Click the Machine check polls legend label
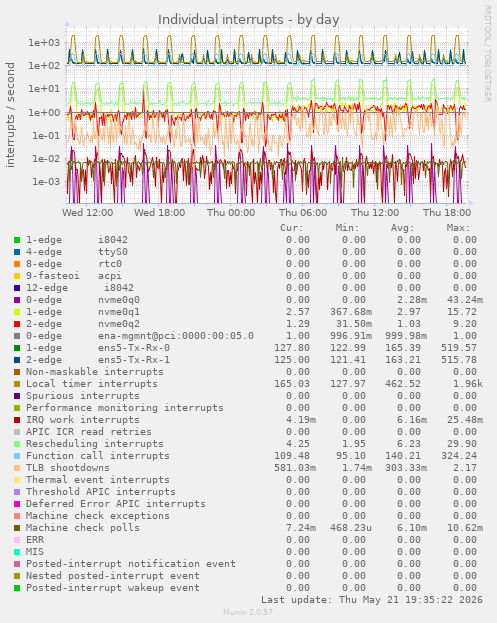497x623 pixels. (x=83, y=528)
